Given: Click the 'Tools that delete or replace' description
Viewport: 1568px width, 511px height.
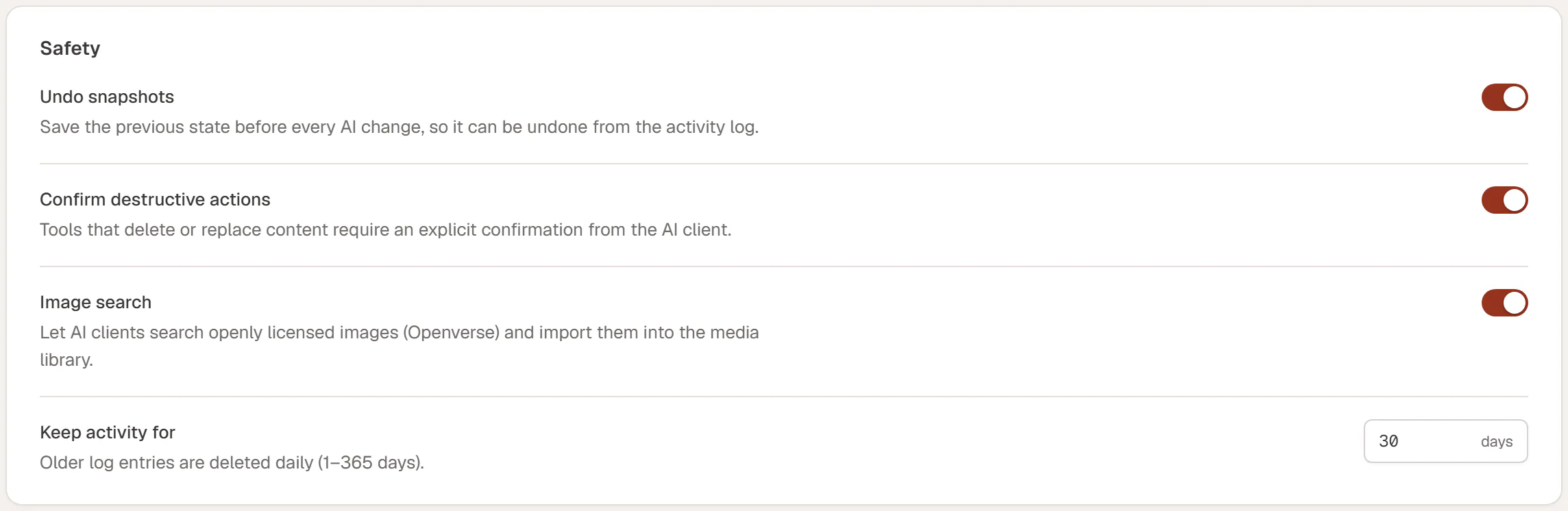Looking at the screenshot, I should pyautogui.click(x=385, y=229).
